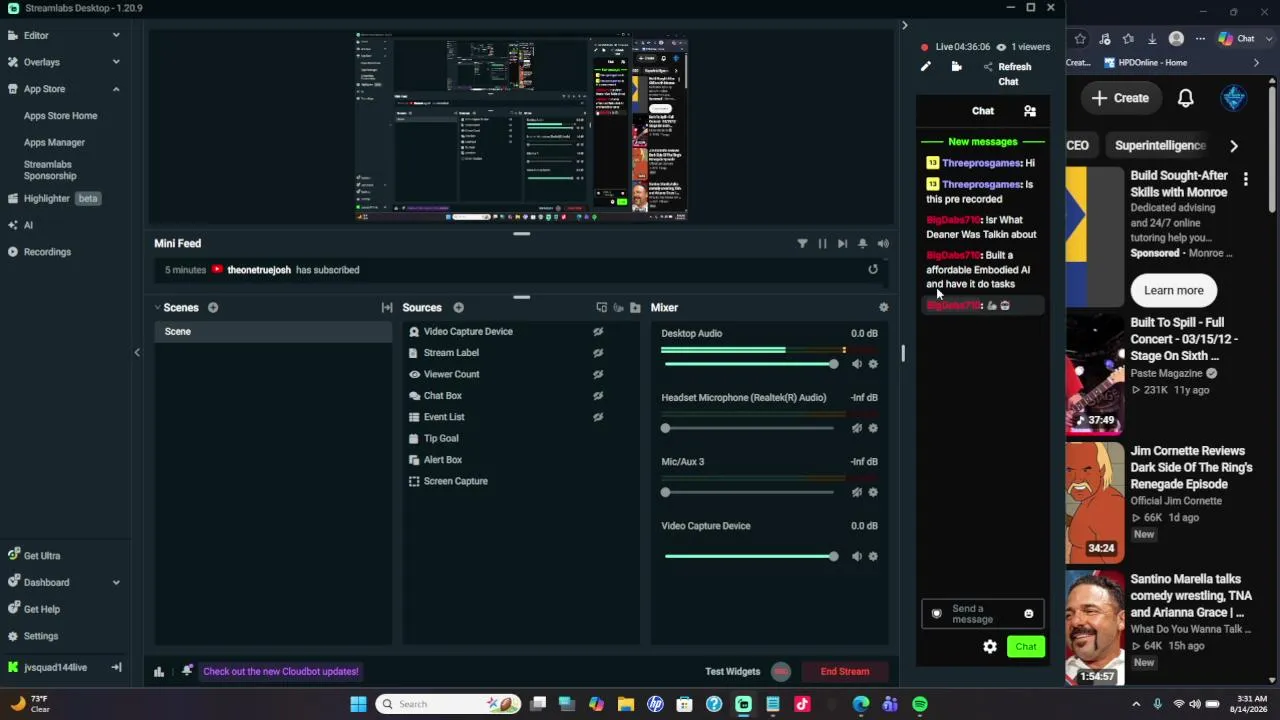Open Apps Manager
Screen dimensions: 1280x720
[54, 142]
